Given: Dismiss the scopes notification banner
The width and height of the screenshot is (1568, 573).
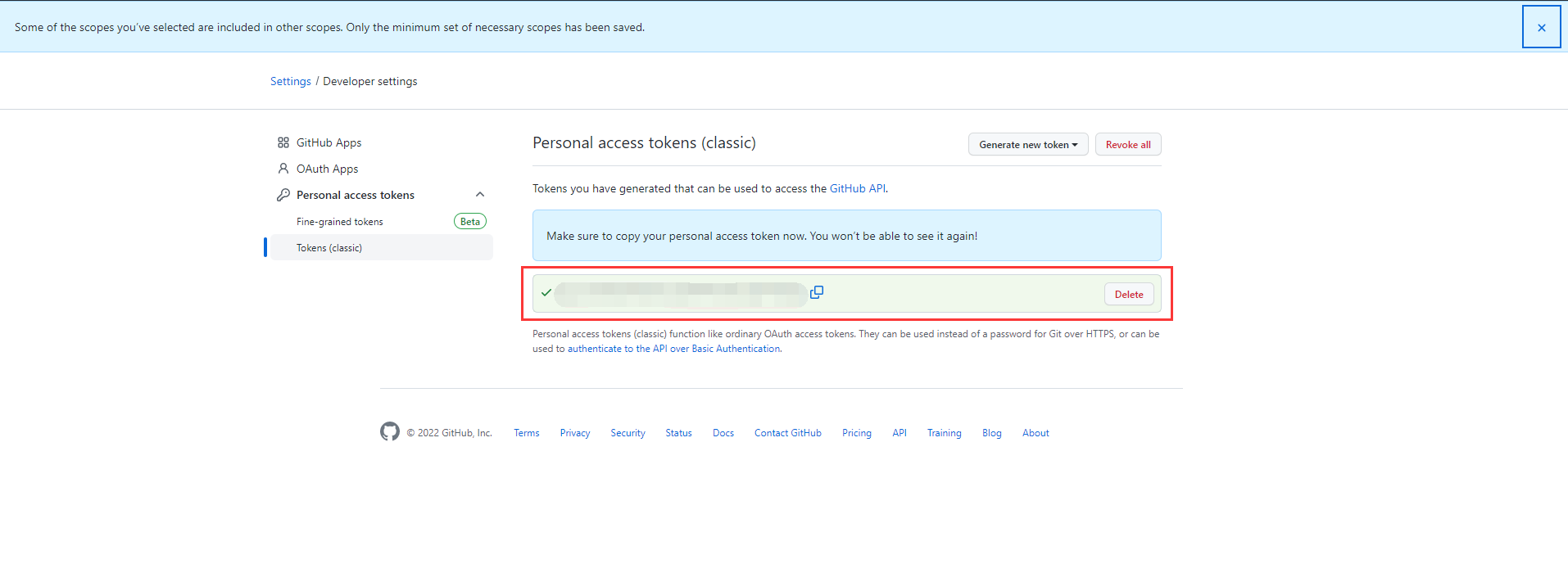Looking at the screenshot, I should tap(1541, 27).
